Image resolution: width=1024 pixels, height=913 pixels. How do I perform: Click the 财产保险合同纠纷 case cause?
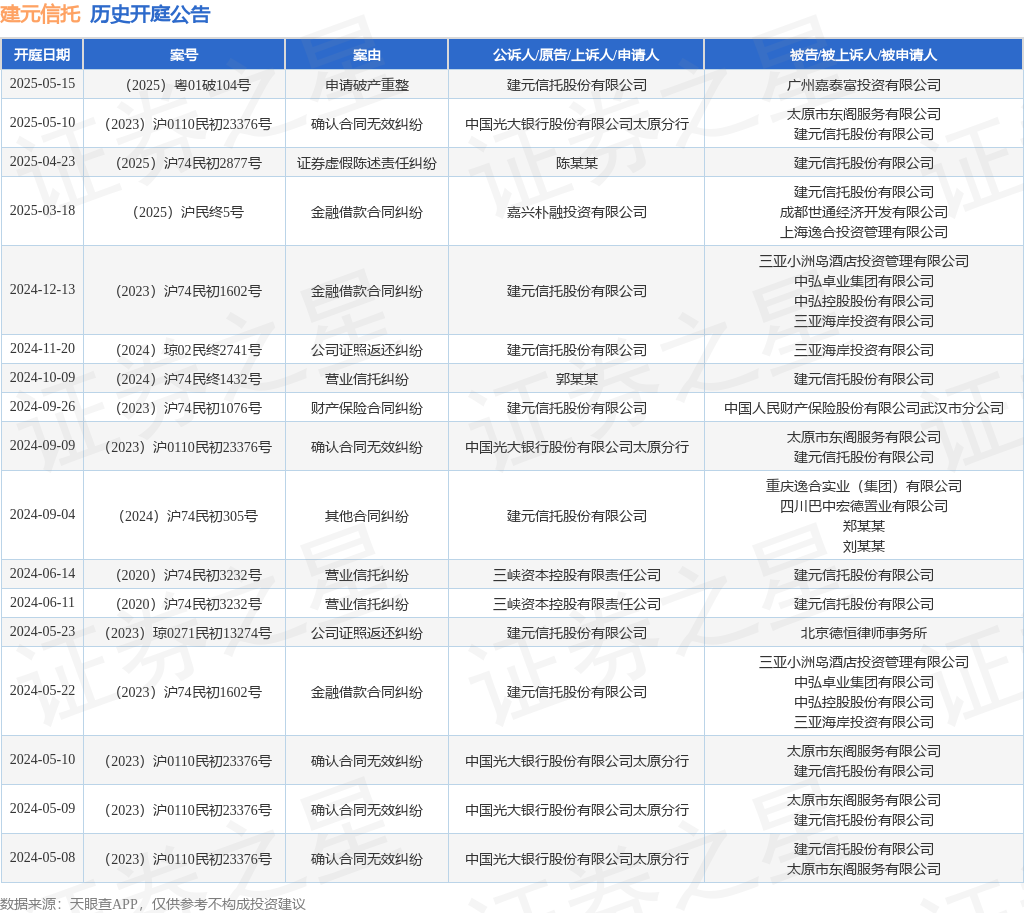366,408
